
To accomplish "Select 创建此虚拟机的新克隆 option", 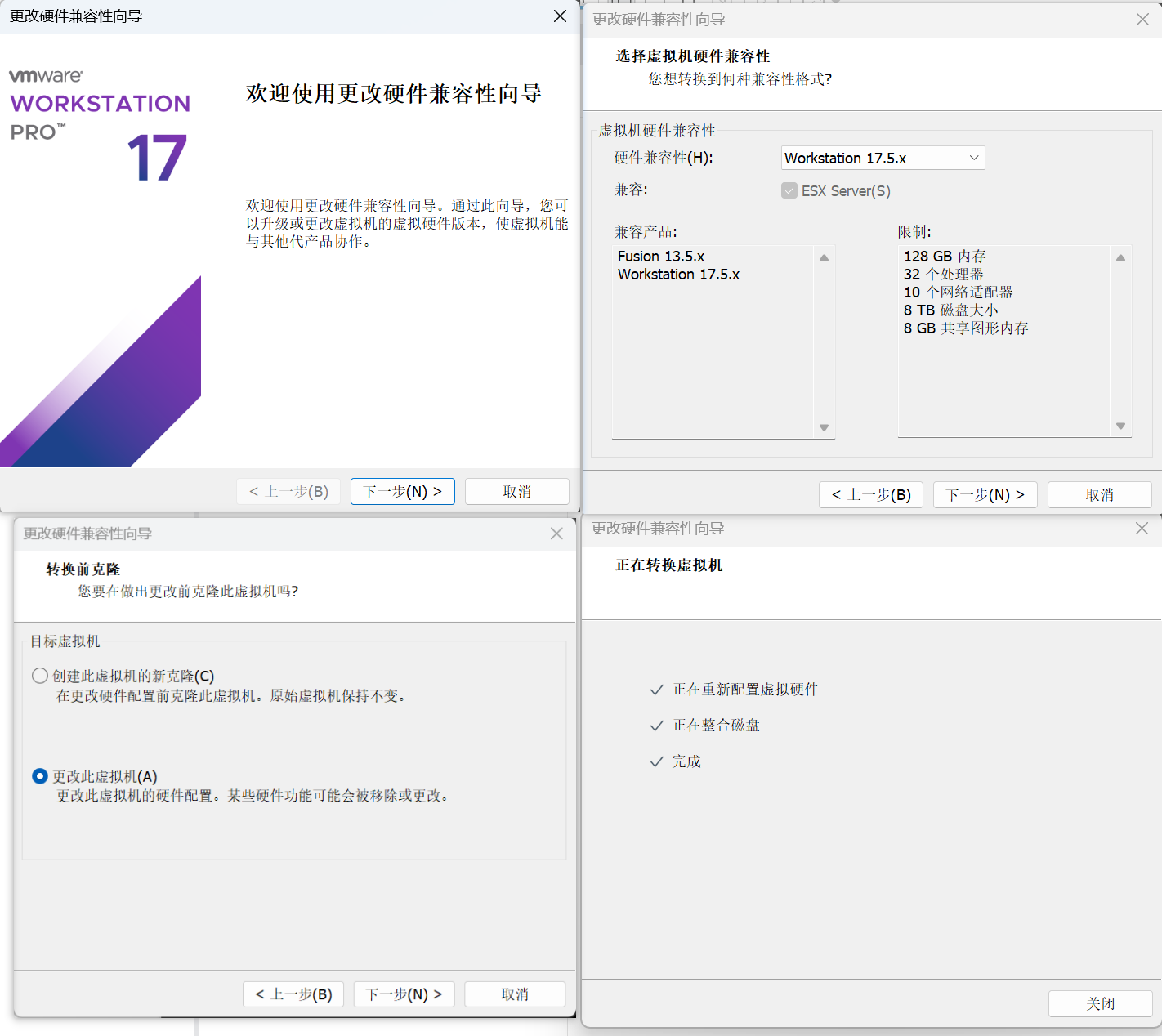I will tap(39, 676).
